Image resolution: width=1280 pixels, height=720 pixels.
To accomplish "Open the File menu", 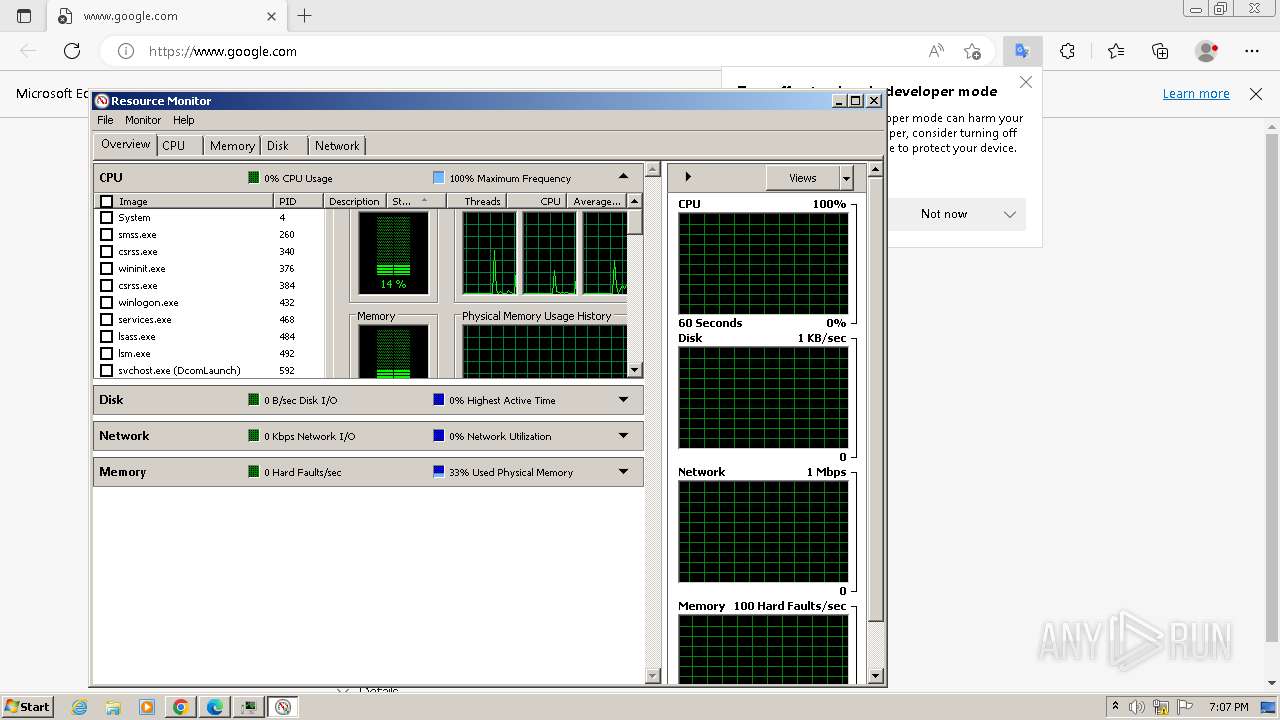I will tap(105, 120).
